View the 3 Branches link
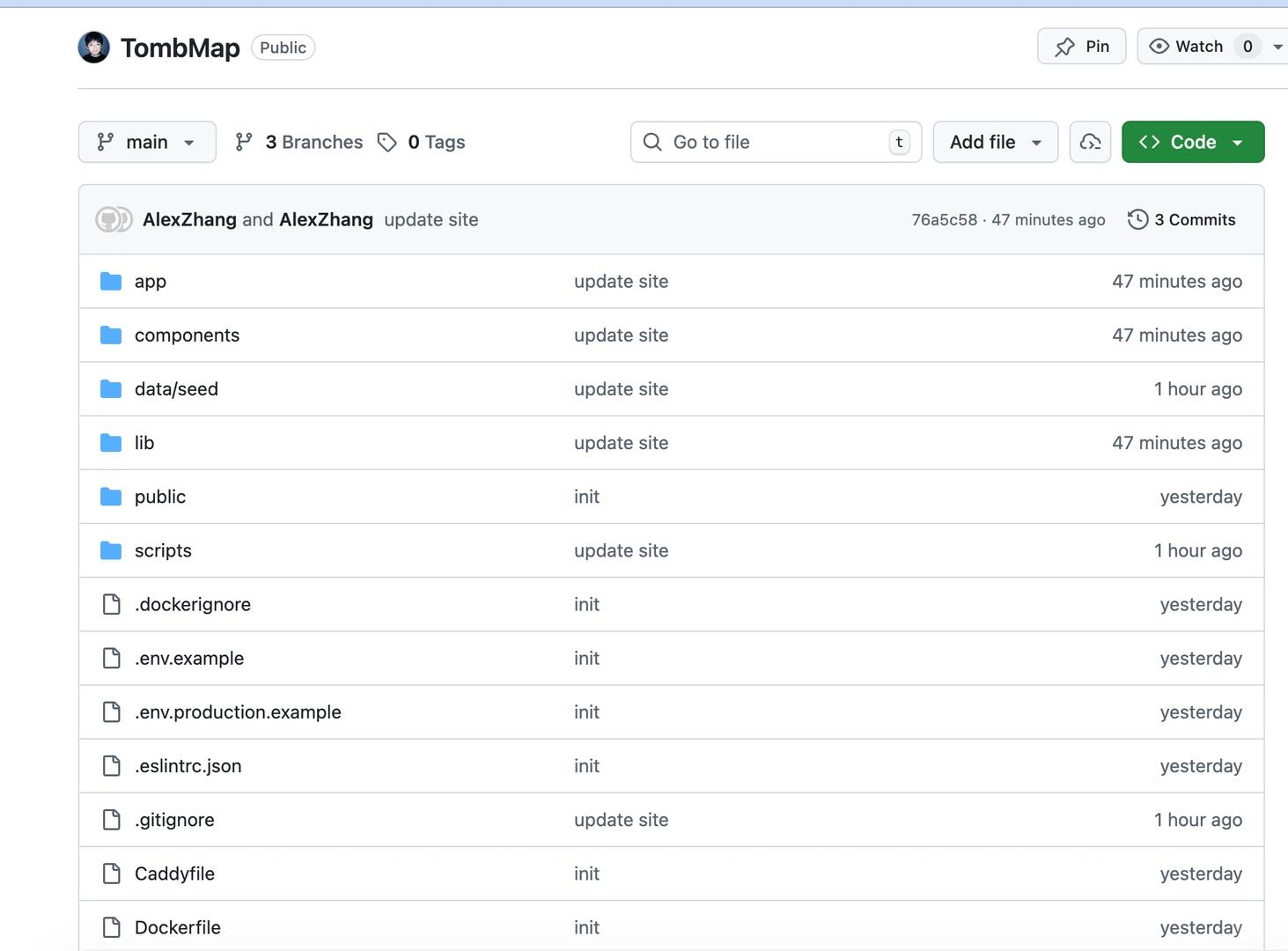The height and width of the screenshot is (951, 1288). (298, 142)
